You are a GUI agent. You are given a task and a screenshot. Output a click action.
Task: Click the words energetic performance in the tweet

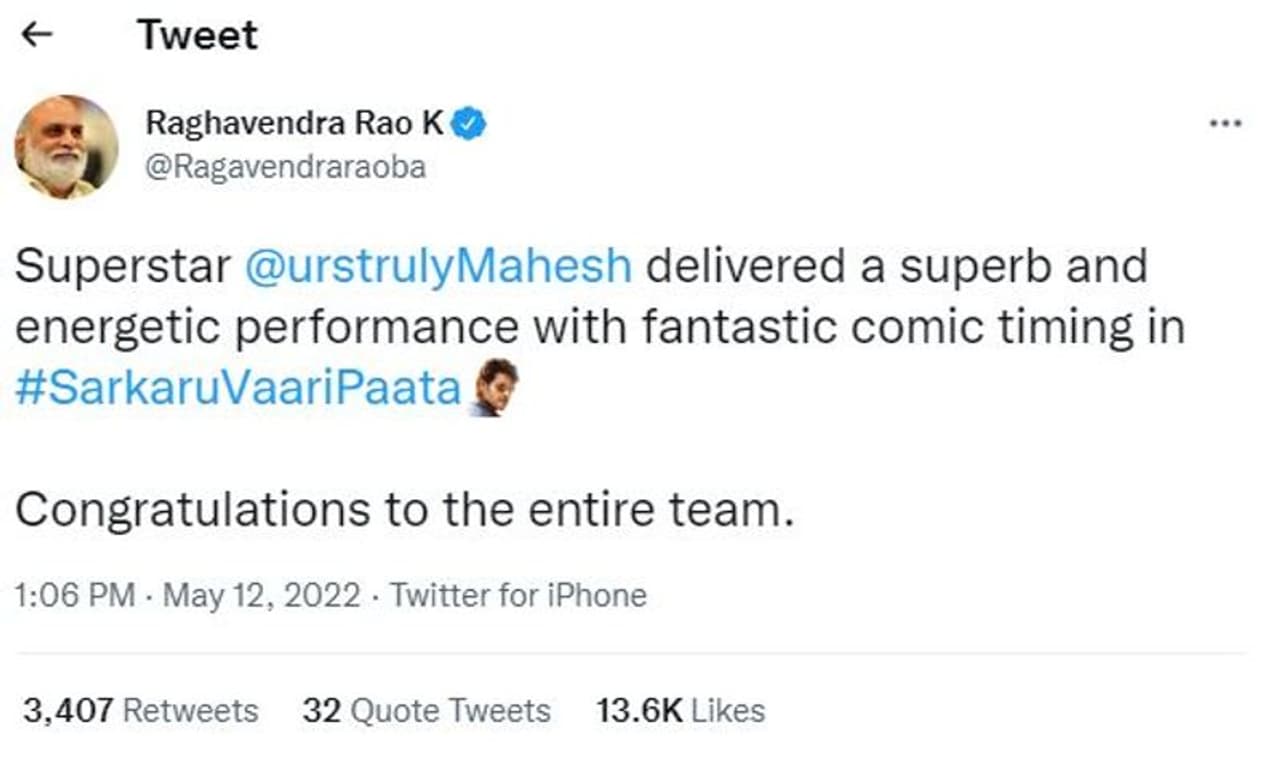[x=267, y=328]
